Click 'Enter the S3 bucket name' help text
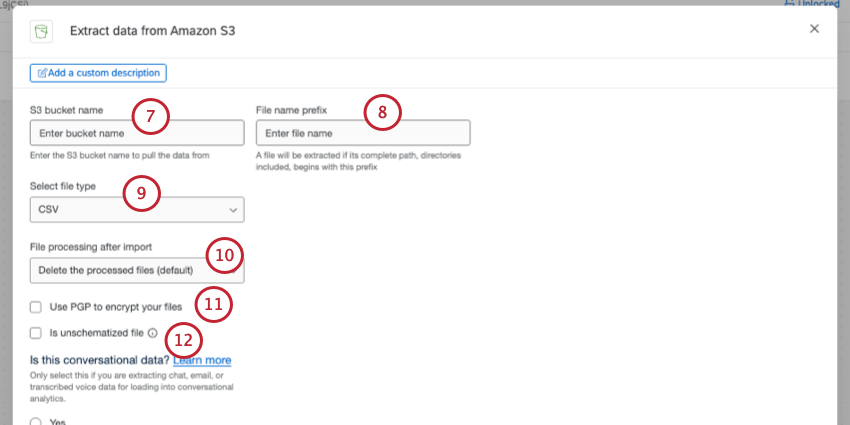 120,156
